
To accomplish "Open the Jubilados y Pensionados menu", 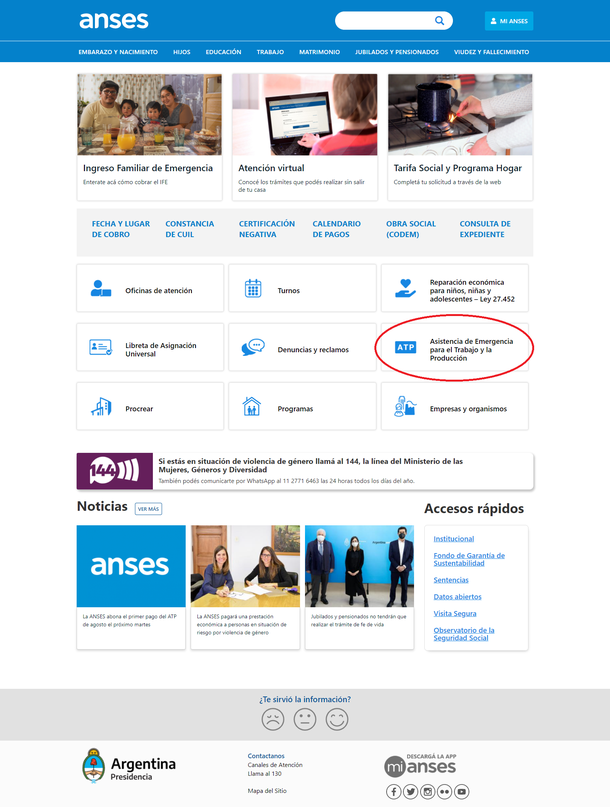I will [x=396, y=52].
